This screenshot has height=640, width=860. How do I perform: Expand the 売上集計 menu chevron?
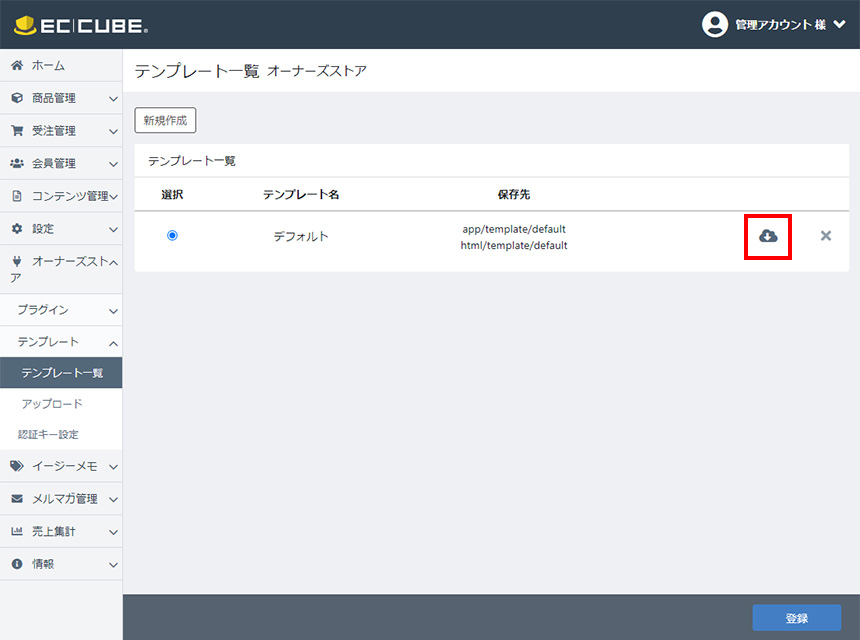tap(113, 532)
